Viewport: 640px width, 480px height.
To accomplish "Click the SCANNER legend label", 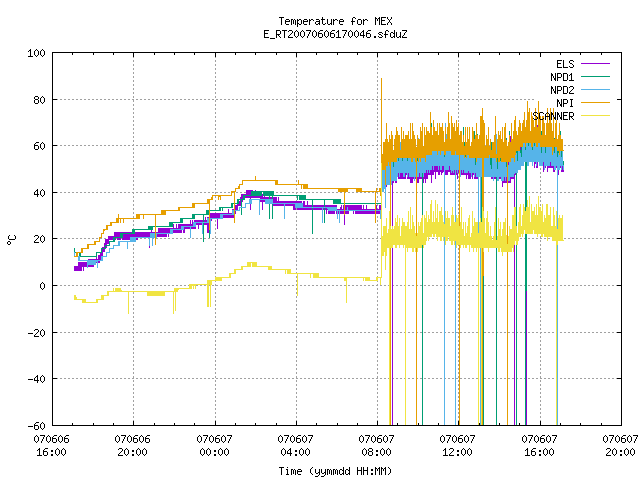I will tap(553, 116).
